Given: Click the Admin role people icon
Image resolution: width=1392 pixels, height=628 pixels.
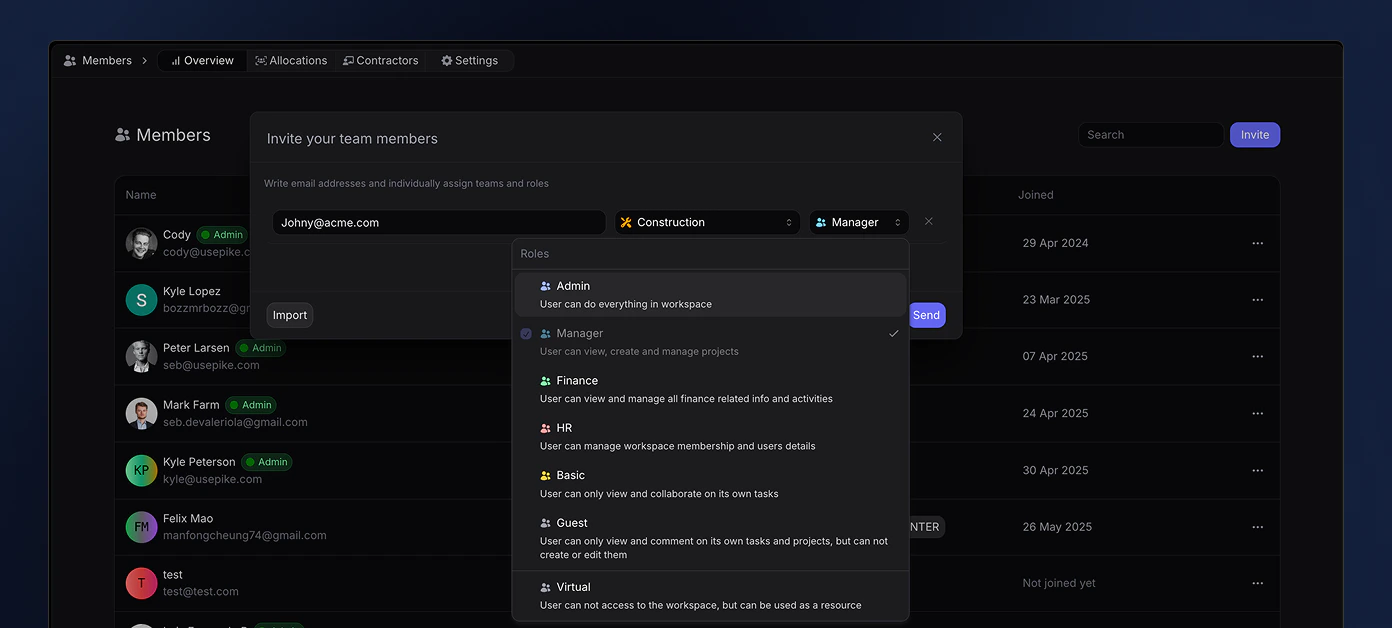Looking at the screenshot, I should coord(546,286).
